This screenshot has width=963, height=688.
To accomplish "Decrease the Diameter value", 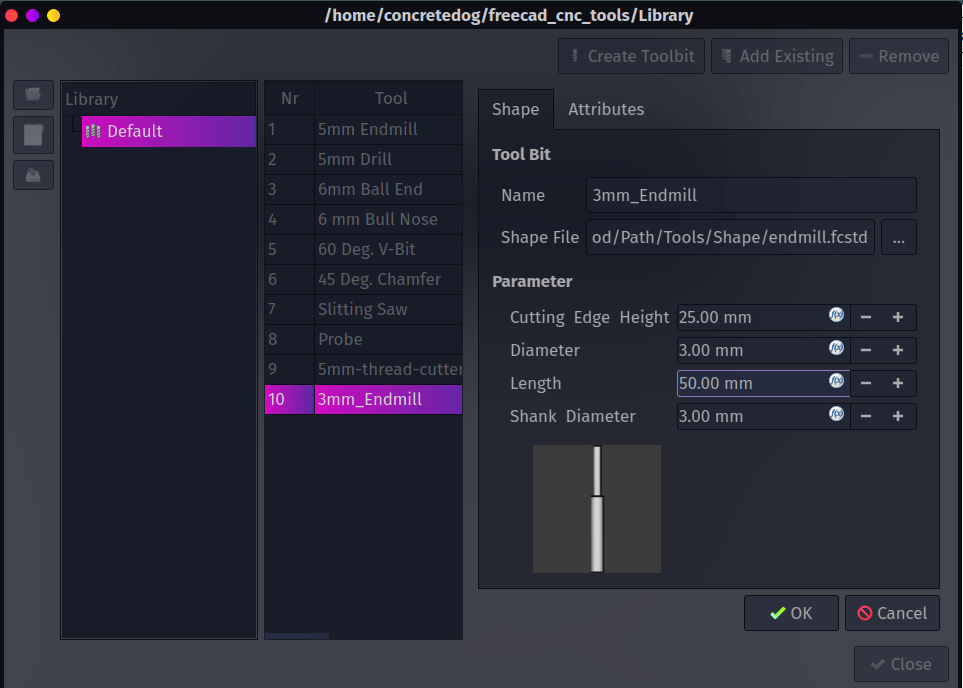I will coord(866,350).
